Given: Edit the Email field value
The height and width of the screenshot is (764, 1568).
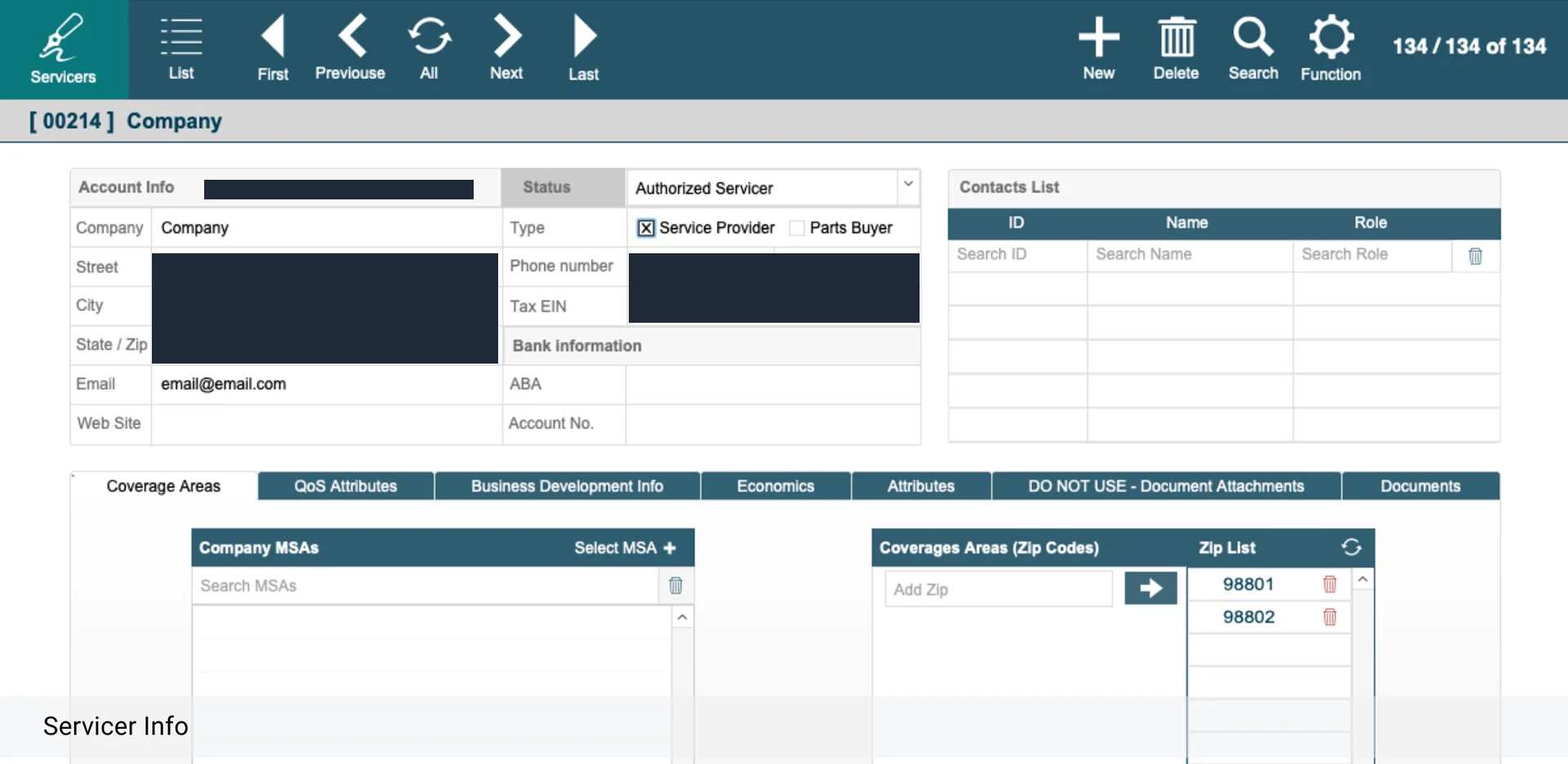Looking at the screenshot, I should pyautogui.click(x=326, y=384).
